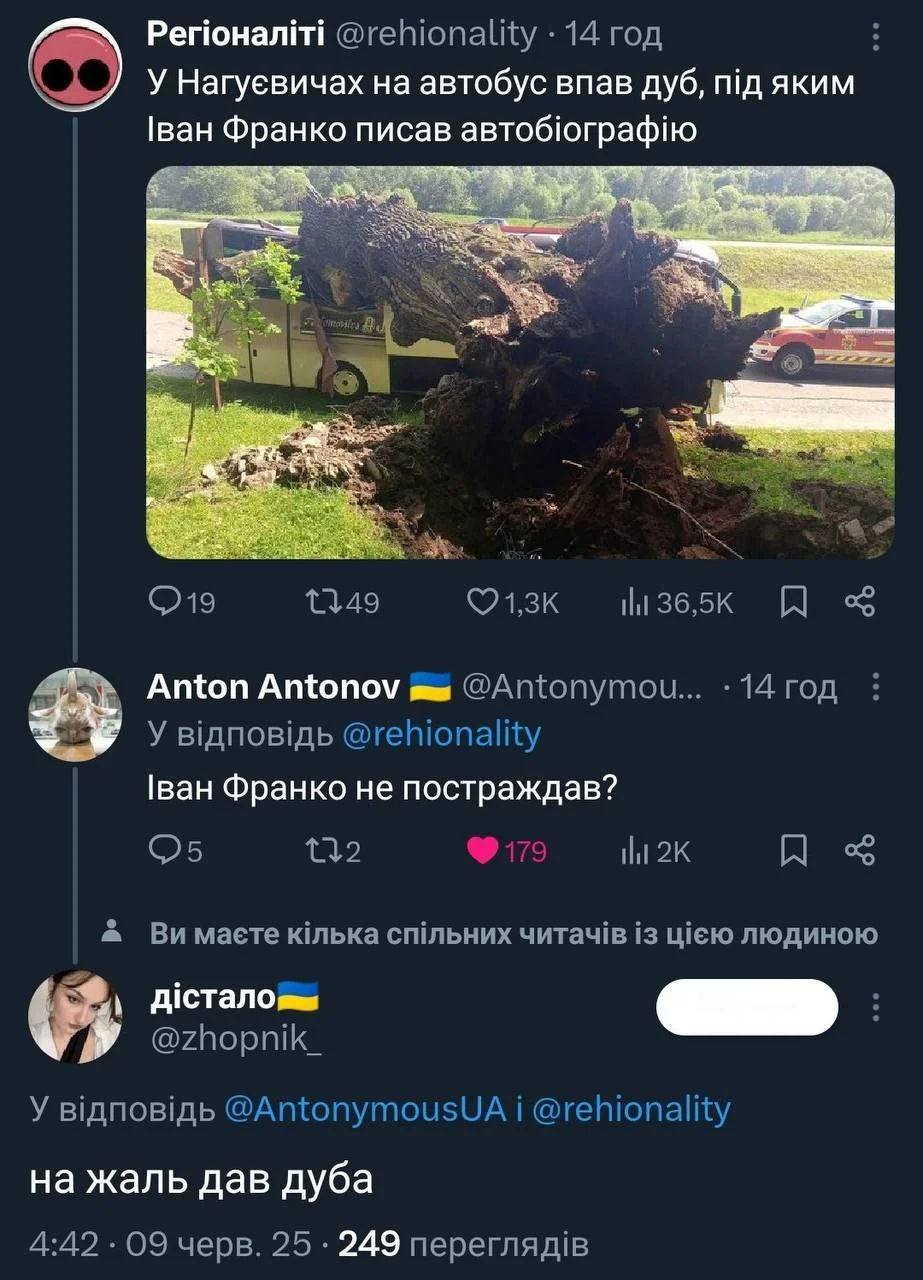This screenshot has width=923, height=1280.
Task: Retweet Anton Antonov's reply
Action: point(321,851)
